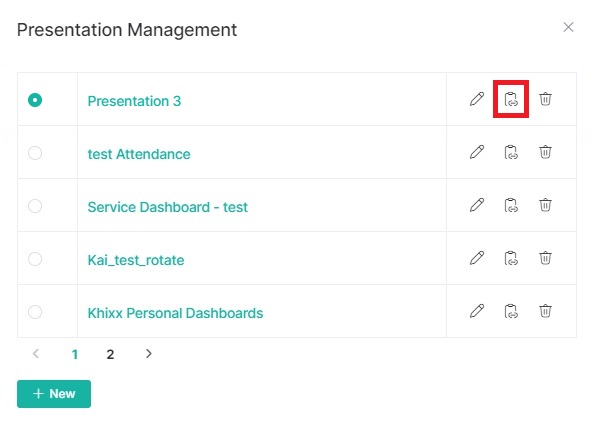Switch to page 2 of list
594x427 pixels.
pos(110,354)
